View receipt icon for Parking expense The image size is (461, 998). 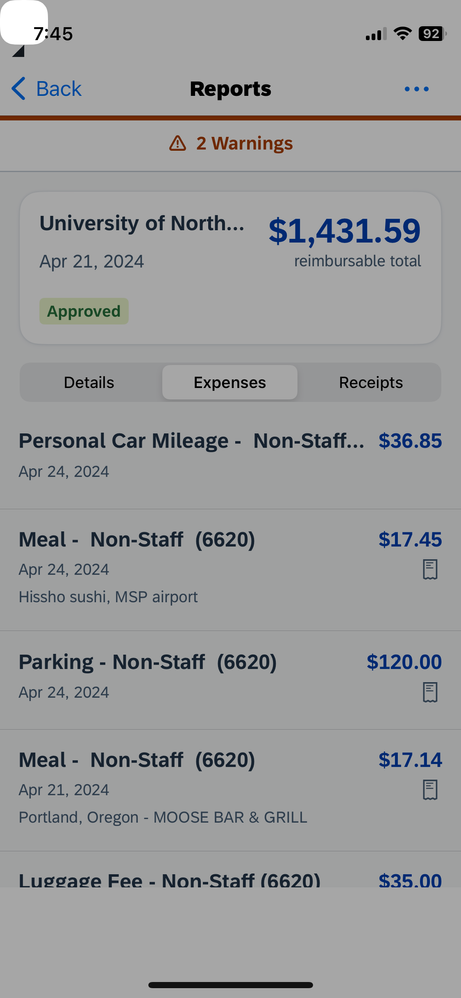point(430,692)
